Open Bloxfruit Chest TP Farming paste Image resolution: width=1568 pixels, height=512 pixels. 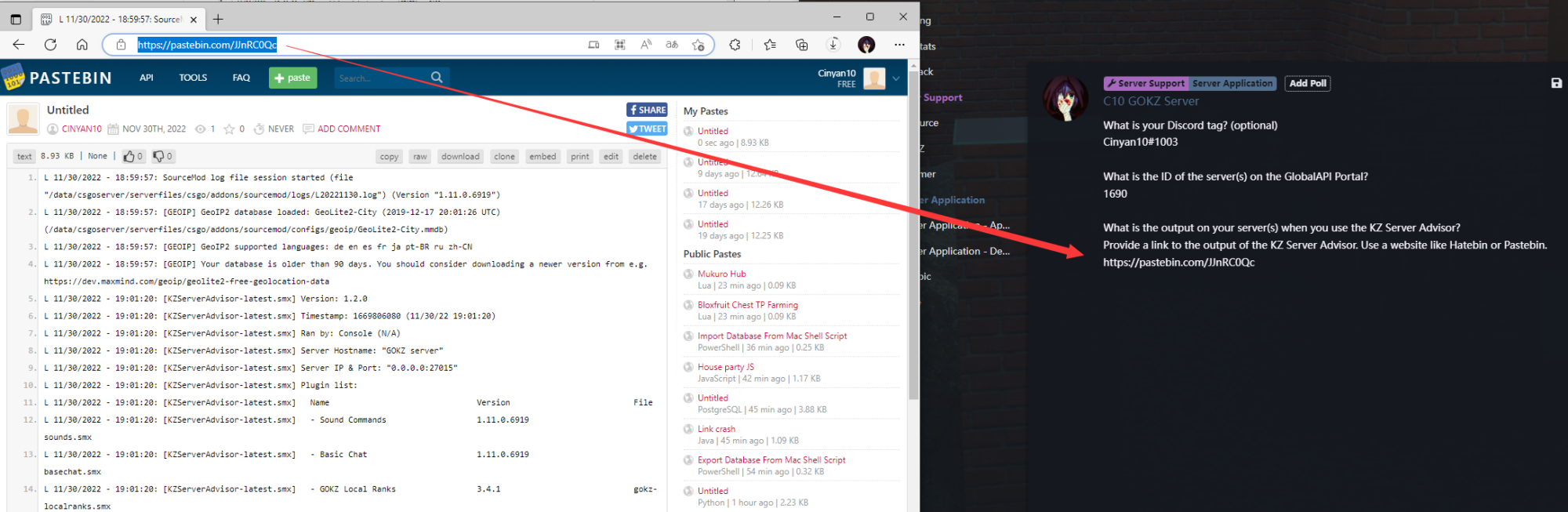pos(748,305)
